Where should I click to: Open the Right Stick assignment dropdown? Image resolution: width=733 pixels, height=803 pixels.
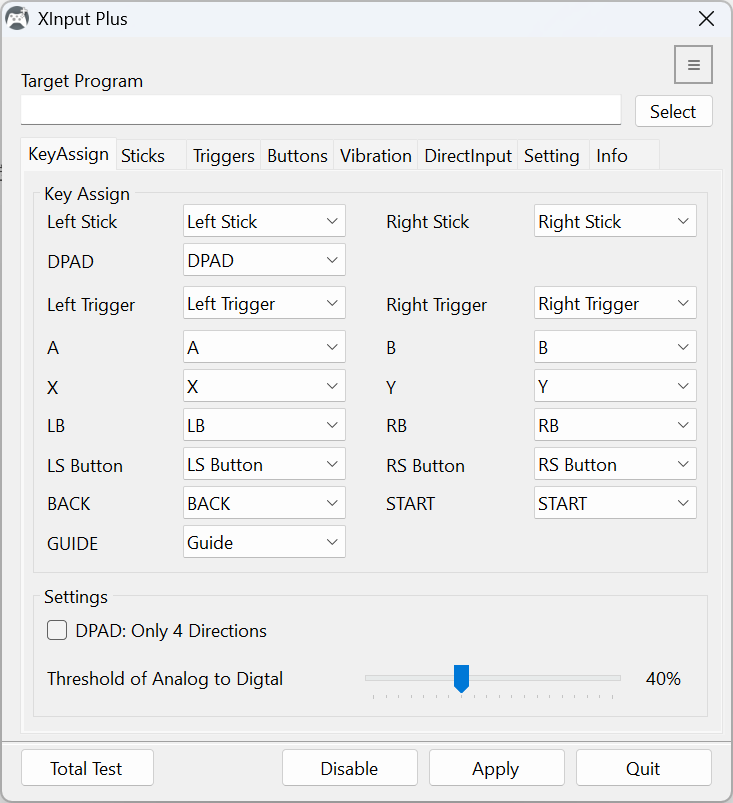click(x=615, y=221)
